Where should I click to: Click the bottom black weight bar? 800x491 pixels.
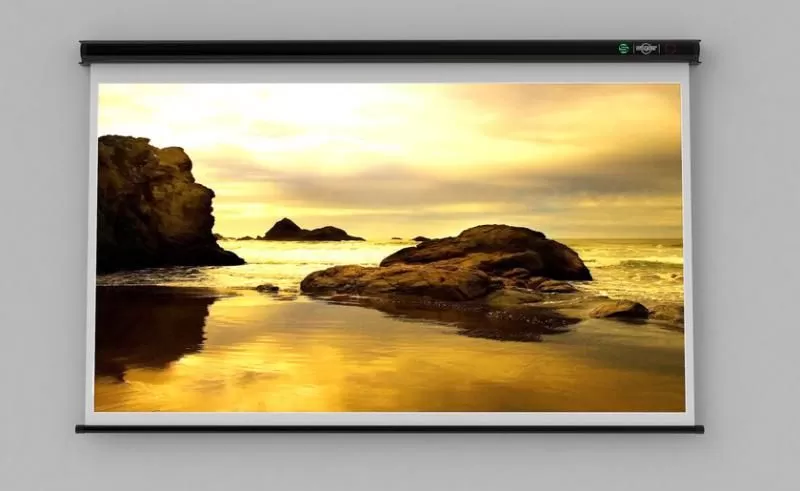tap(390, 429)
